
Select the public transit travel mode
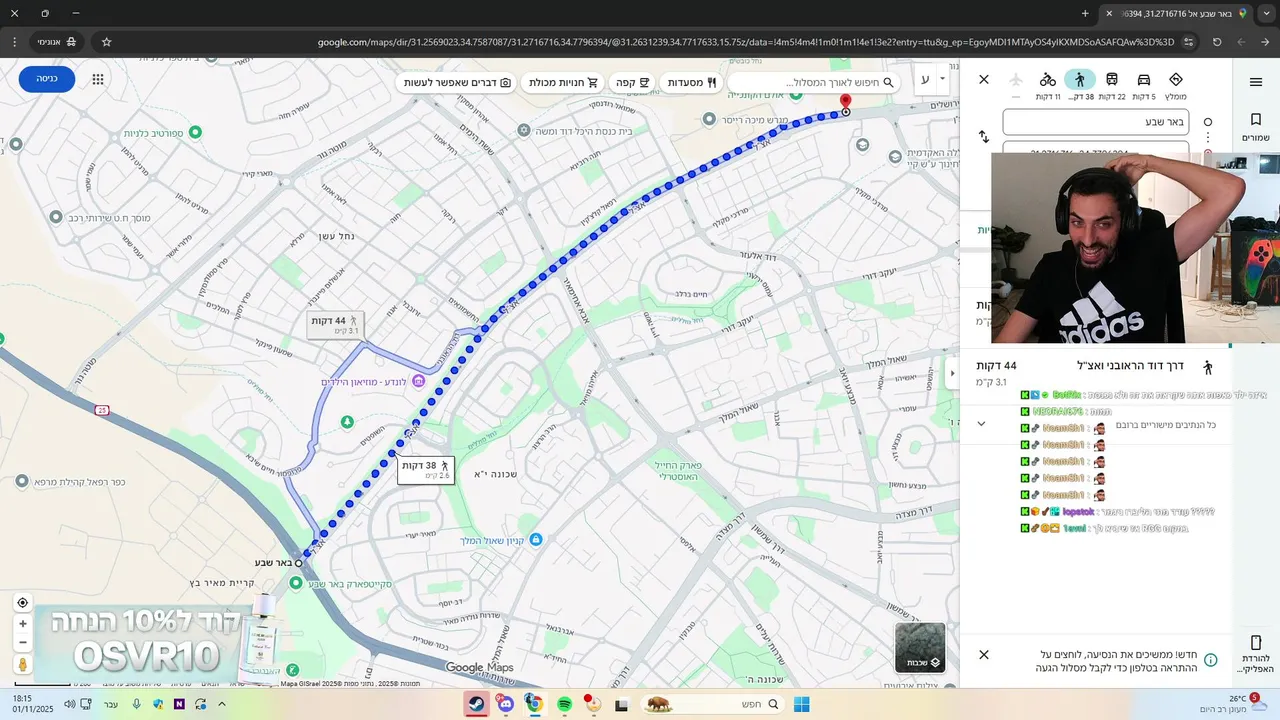[1112, 80]
